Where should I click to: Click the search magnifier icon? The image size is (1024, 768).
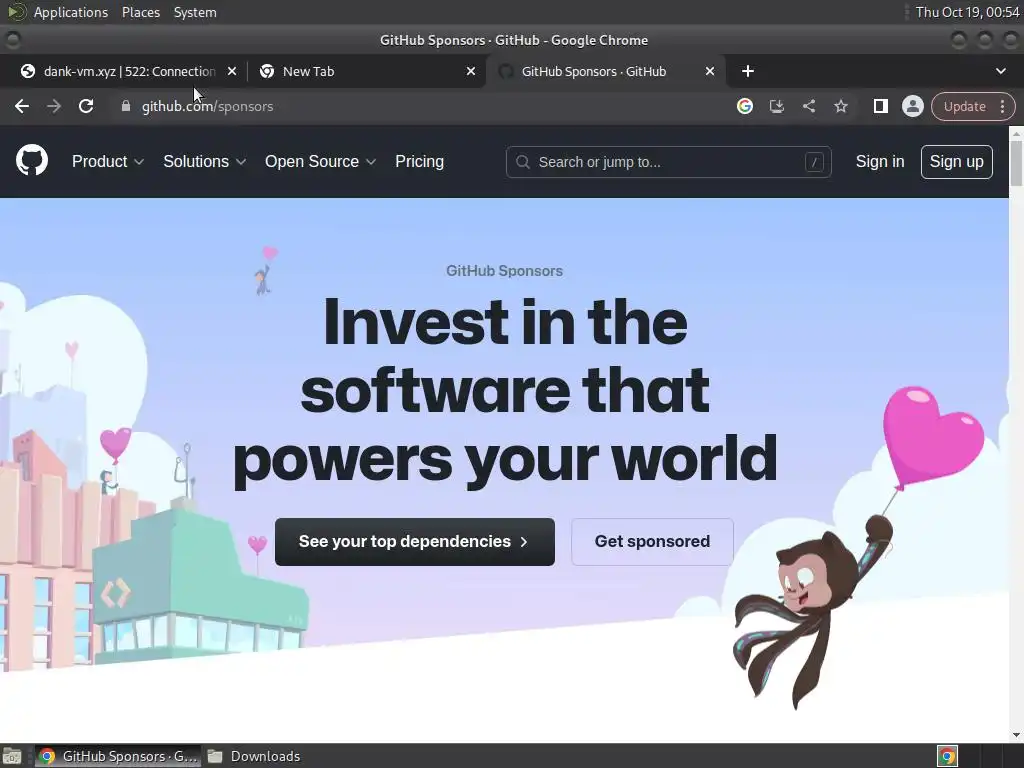(x=522, y=162)
